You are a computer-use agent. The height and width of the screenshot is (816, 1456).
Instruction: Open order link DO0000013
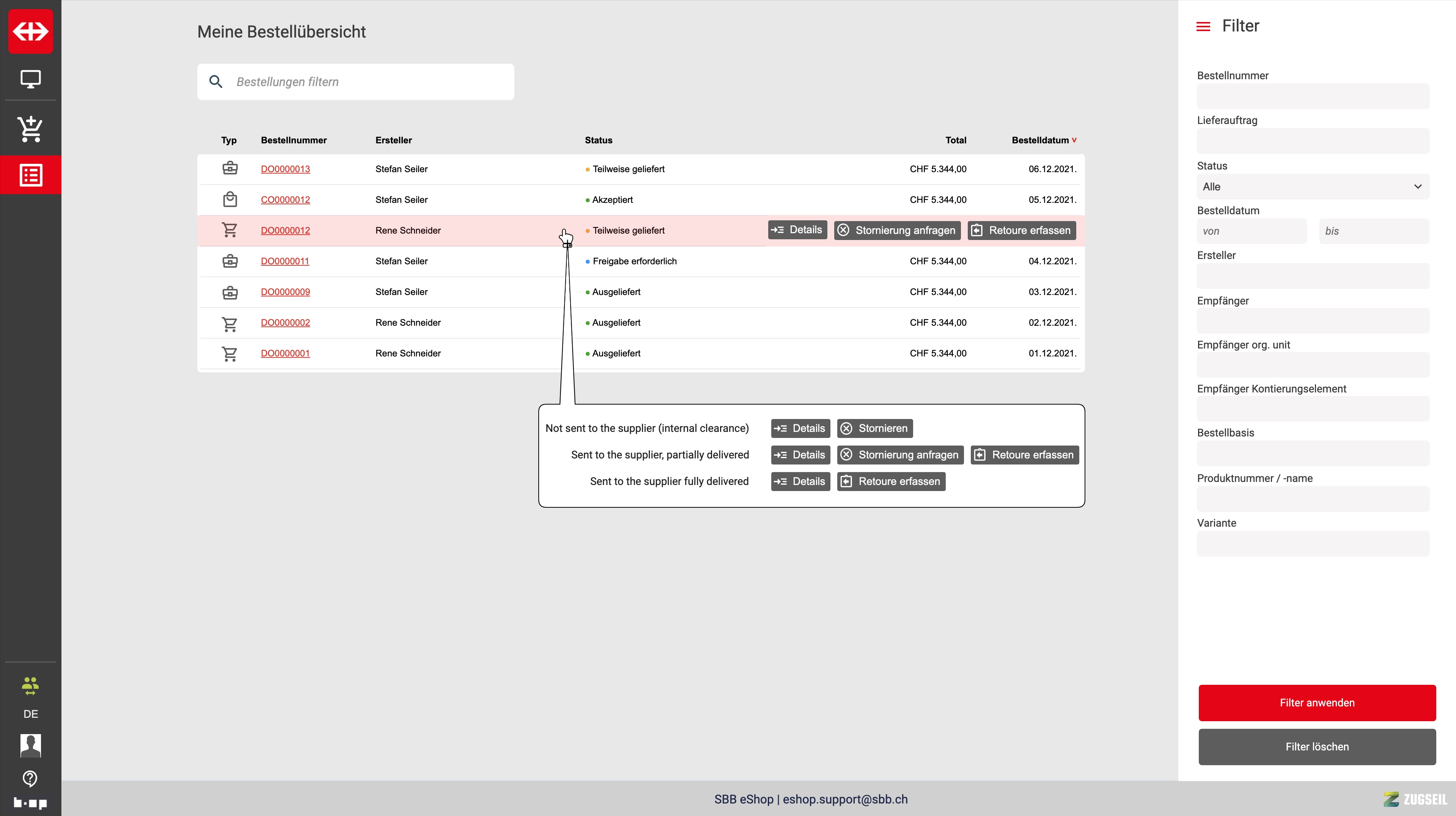coord(285,169)
